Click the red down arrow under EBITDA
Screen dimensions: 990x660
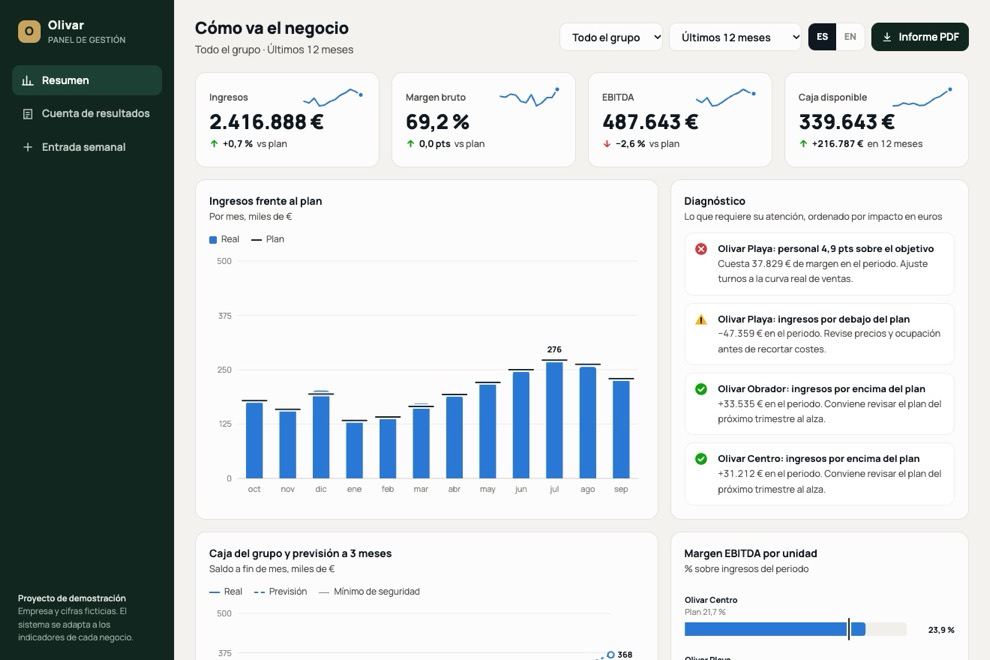coord(607,144)
